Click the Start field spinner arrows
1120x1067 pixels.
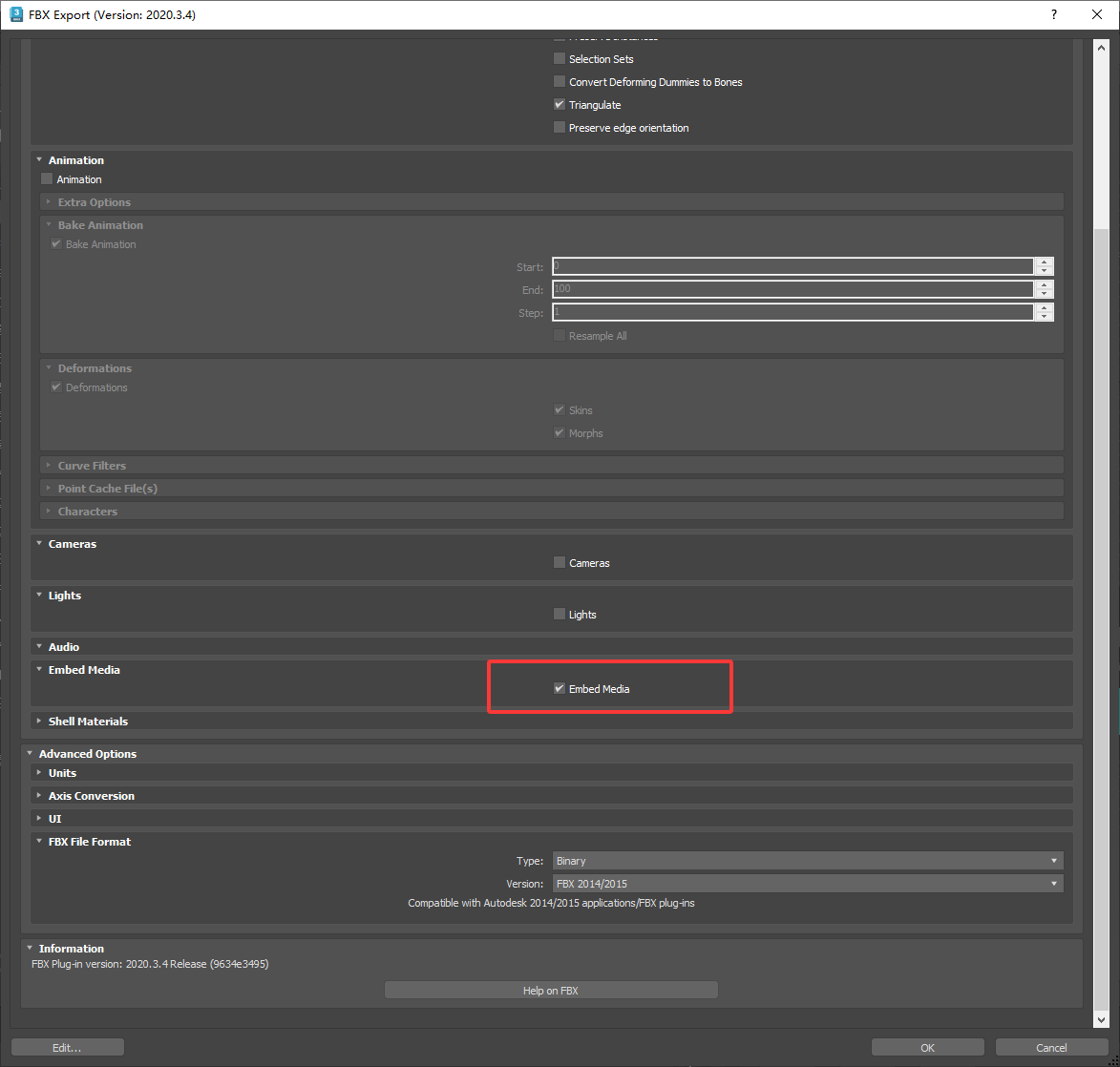click(x=1045, y=266)
